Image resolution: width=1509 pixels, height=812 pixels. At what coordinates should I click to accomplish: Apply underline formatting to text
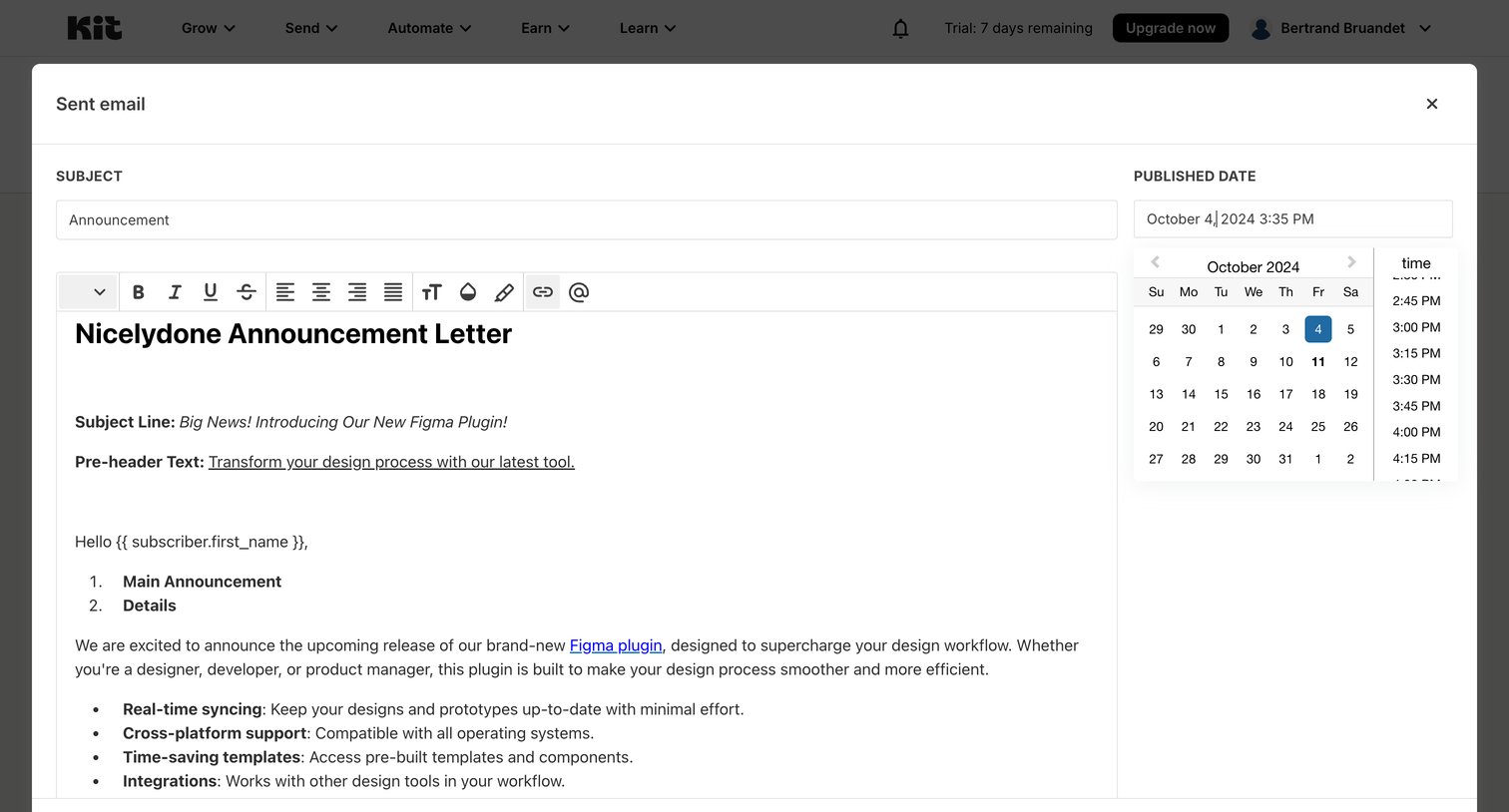tap(211, 292)
